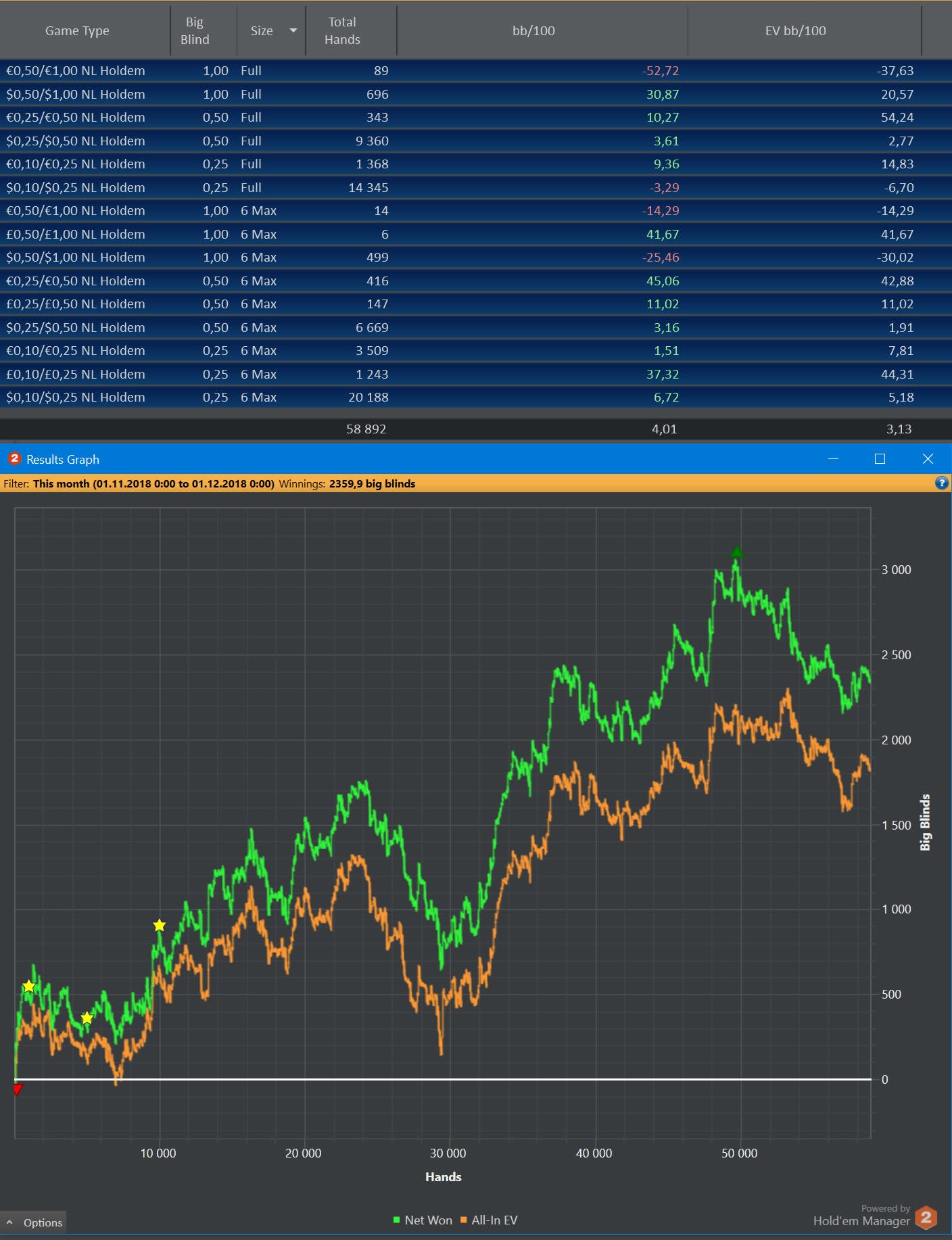Minimize the Results Graph window
Image resolution: width=952 pixels, height=1240 pixels.
833,459
